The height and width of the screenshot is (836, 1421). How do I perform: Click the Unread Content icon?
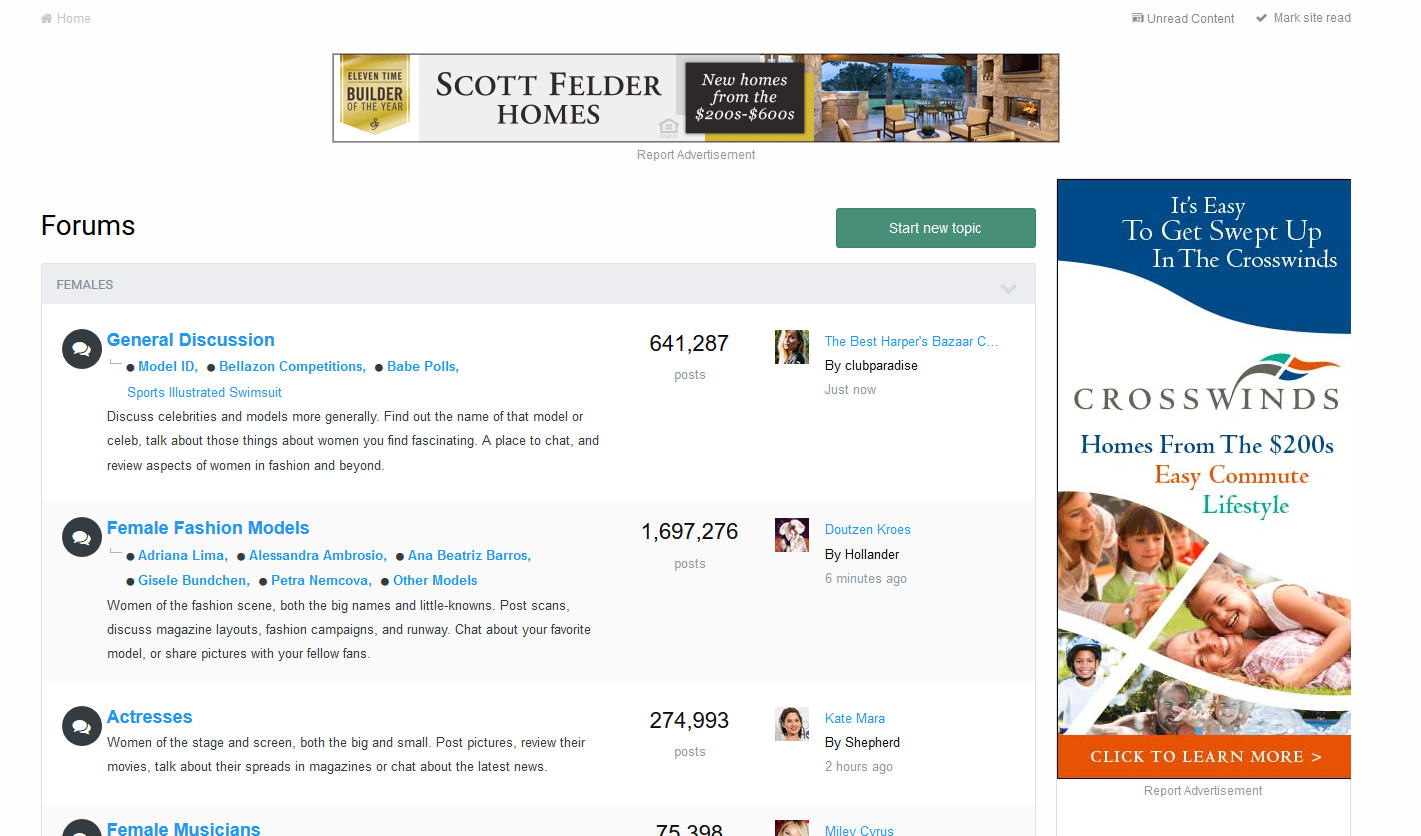(x=1137, y=18)
